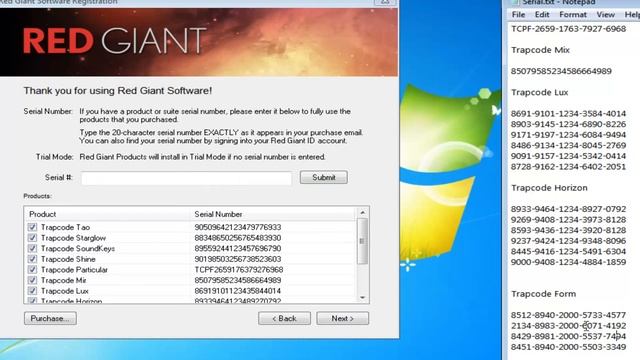
Task: Toggle the Trapcode Shine checkbox
Action: 32,259
